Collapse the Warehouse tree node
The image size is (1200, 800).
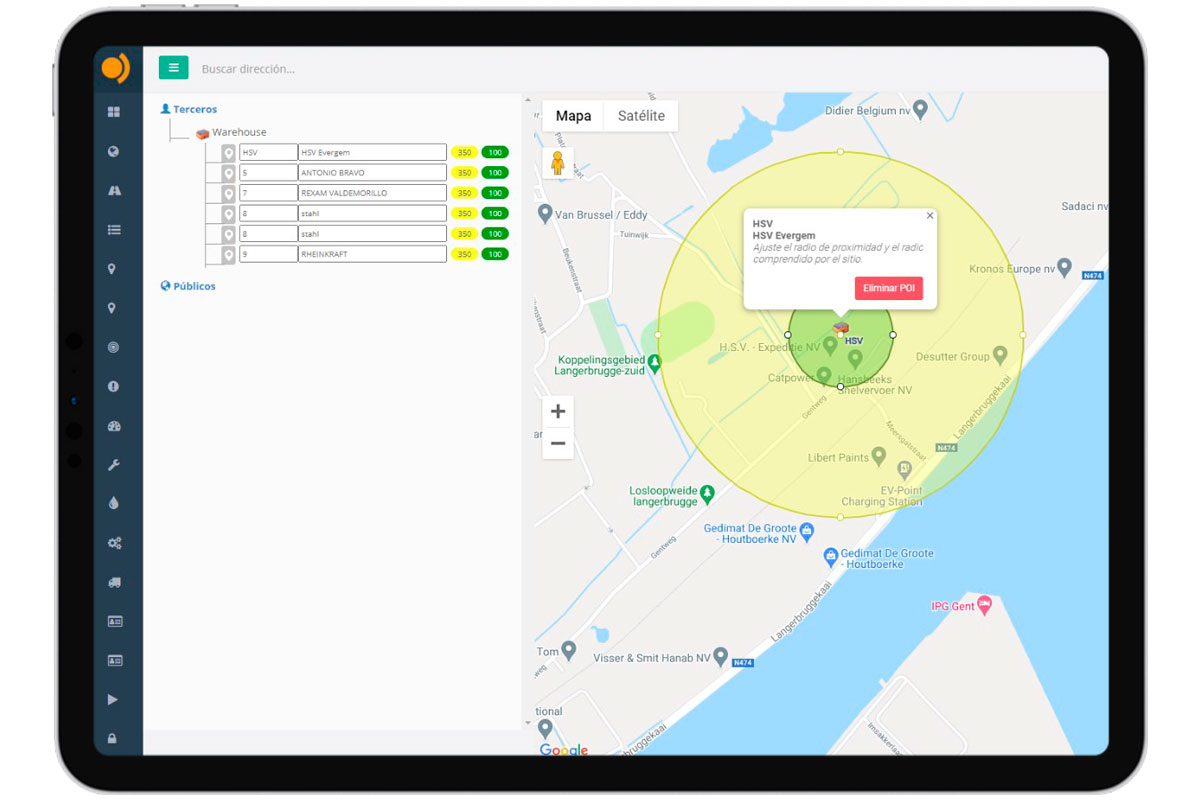point(238,132)
